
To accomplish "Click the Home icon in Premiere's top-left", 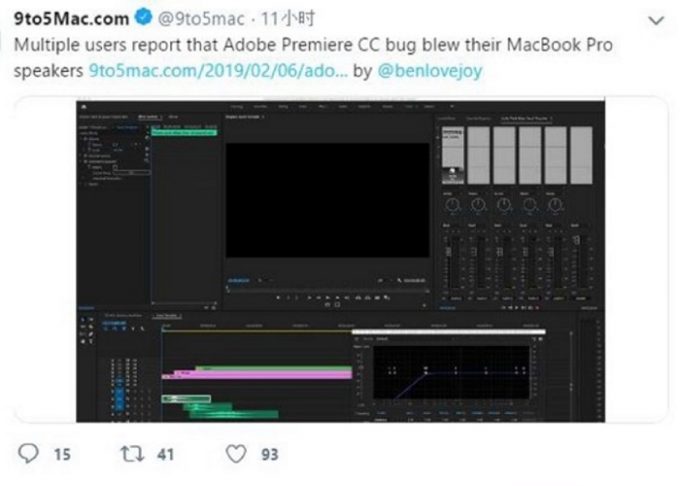I will click(x=82, y=105).
